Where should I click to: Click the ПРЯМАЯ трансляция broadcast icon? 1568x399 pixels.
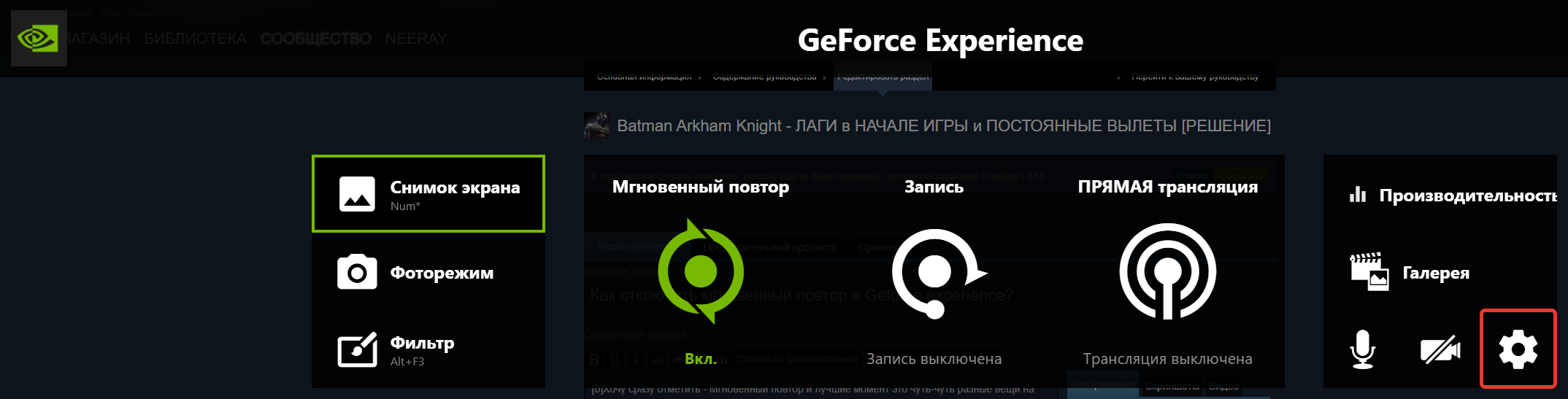tap(1168, 271)
